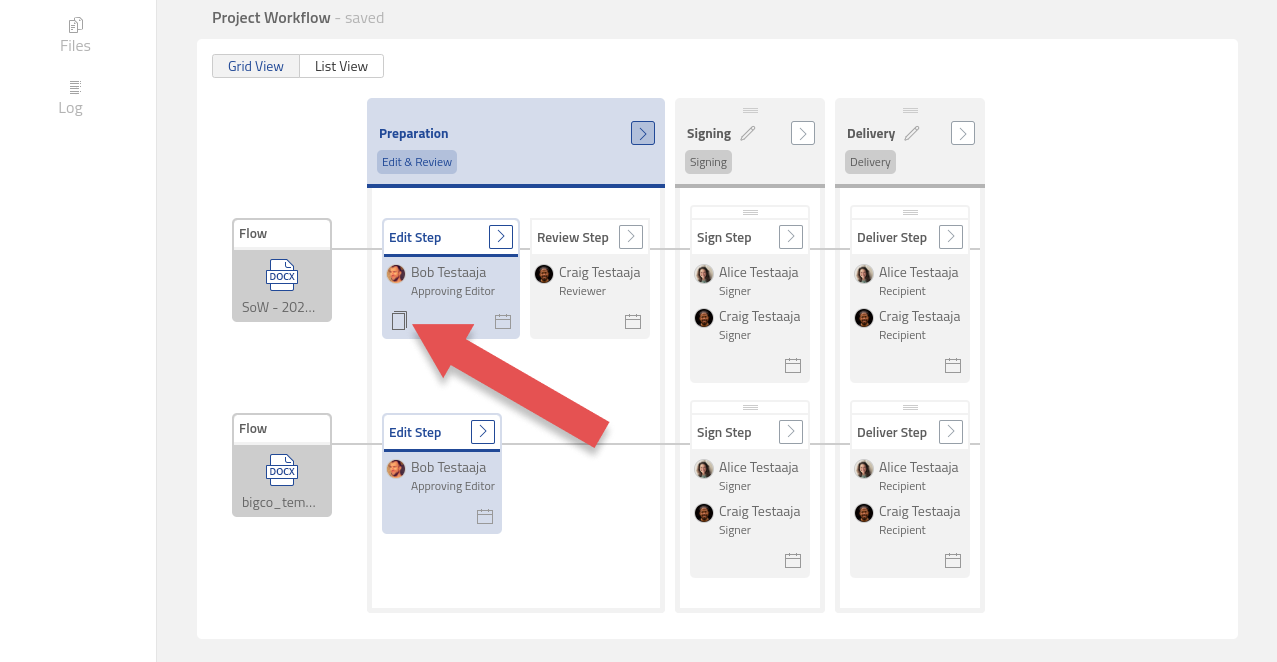The height and width of the screenshot is (662, 1277).
Task: Expand the Preparation stage chevron
Action: (642, 133)
